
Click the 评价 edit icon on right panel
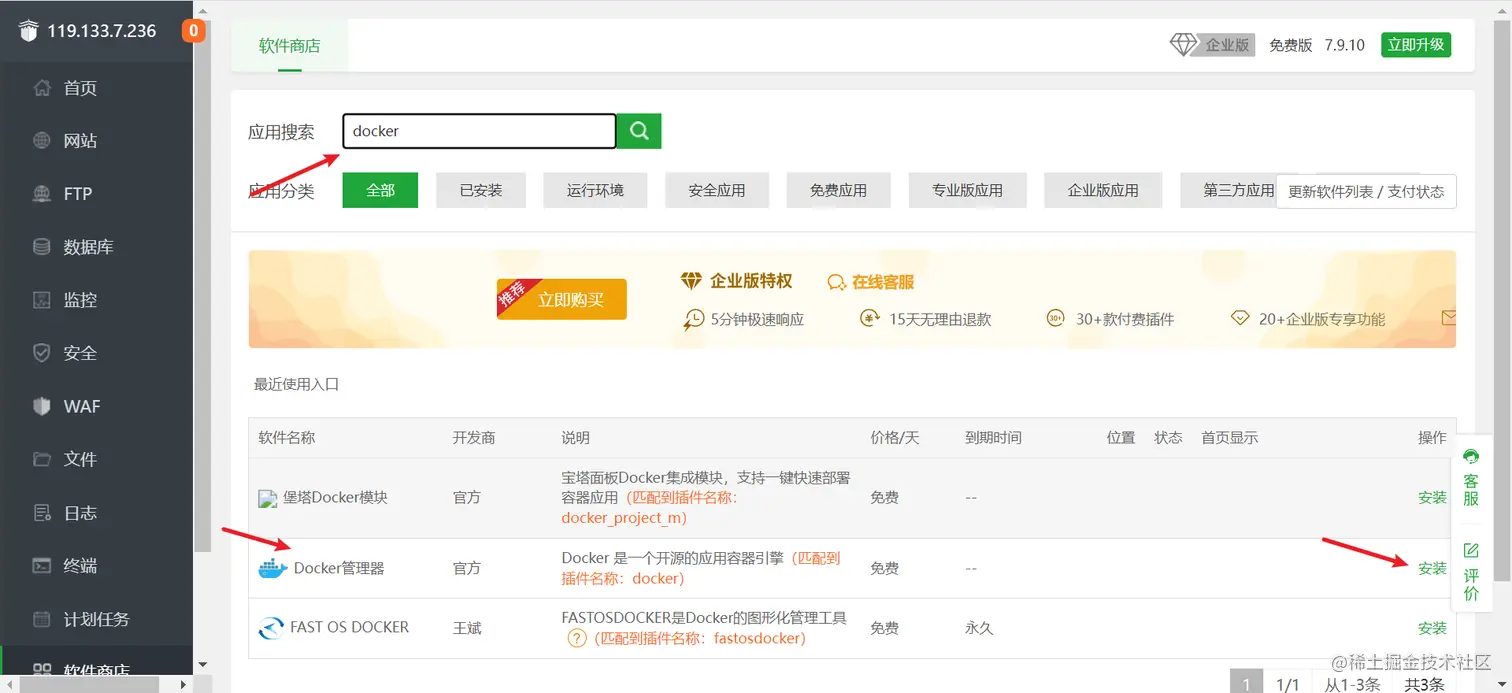[1471, 551]
